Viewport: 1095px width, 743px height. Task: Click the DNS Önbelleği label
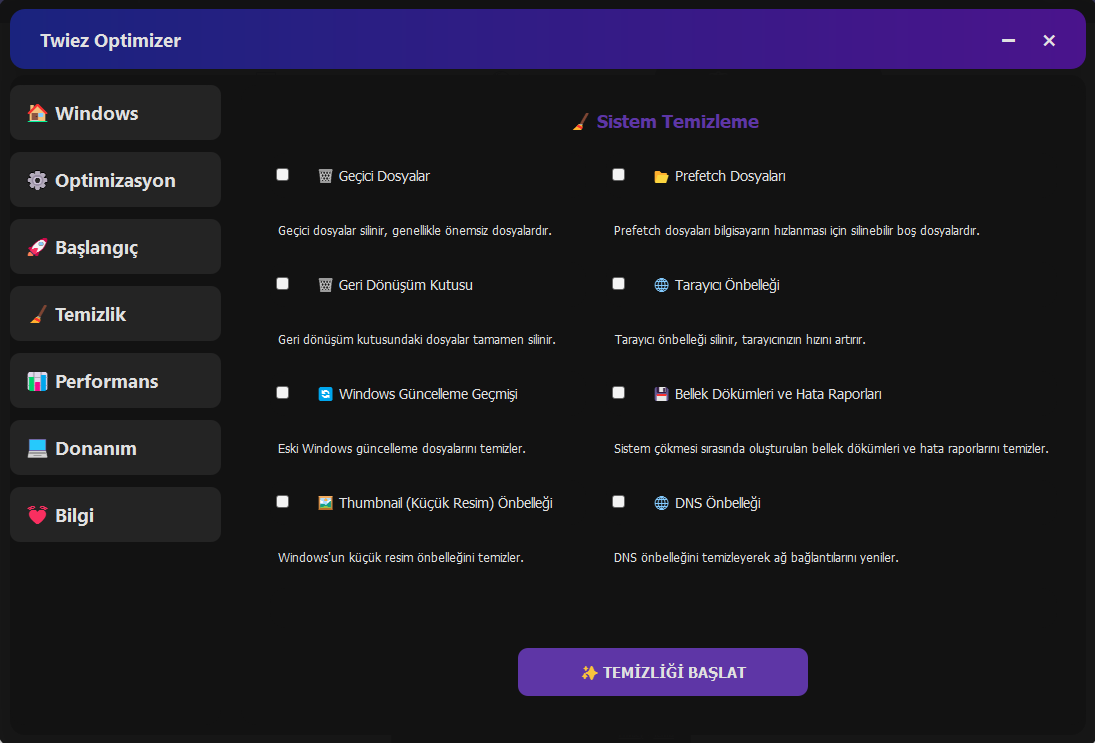coord(717,503)
